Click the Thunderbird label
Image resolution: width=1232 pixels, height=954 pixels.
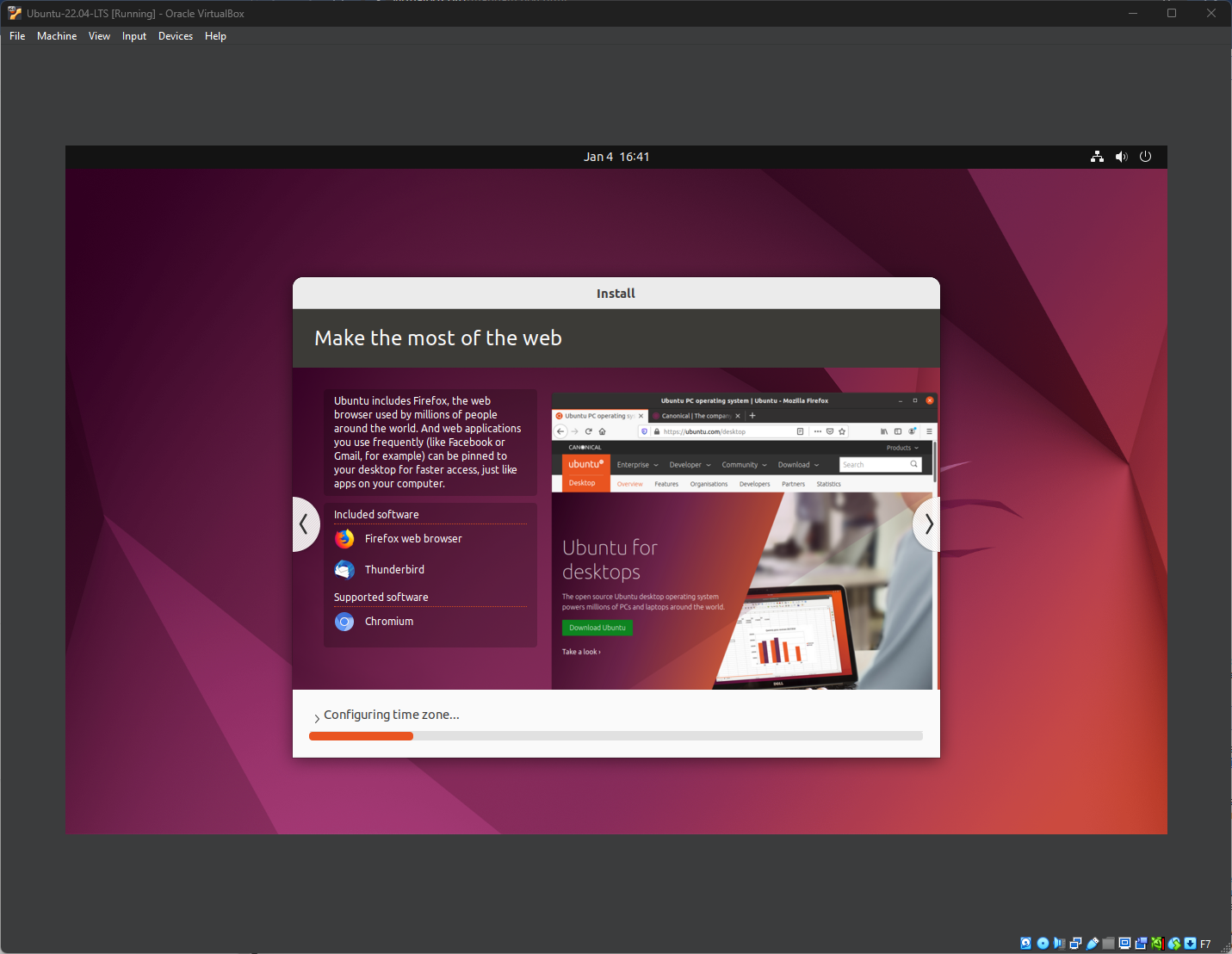[x=394, y=570]
